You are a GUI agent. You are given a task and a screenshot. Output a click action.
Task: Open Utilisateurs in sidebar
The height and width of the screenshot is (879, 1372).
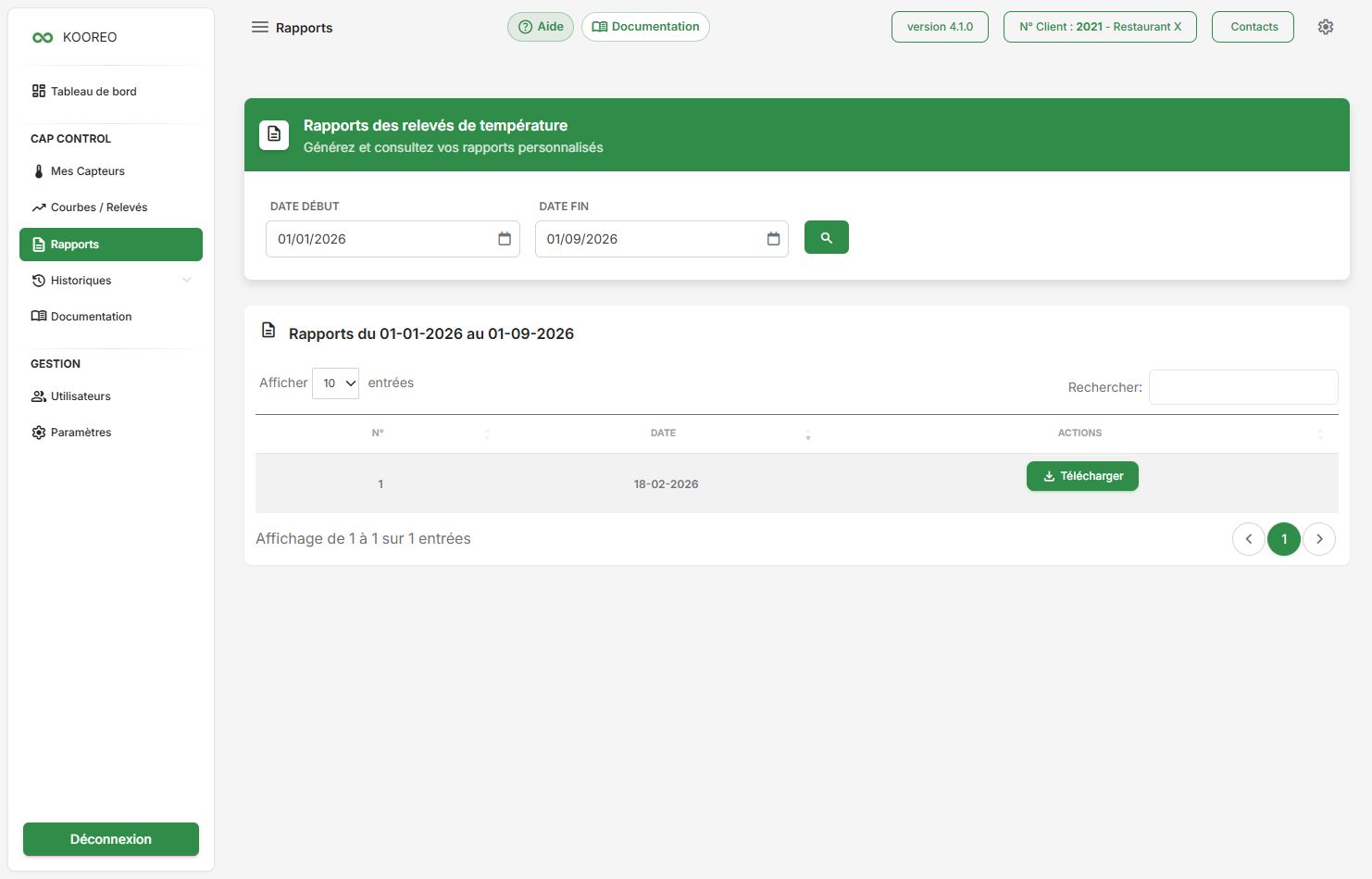(111, 396)
